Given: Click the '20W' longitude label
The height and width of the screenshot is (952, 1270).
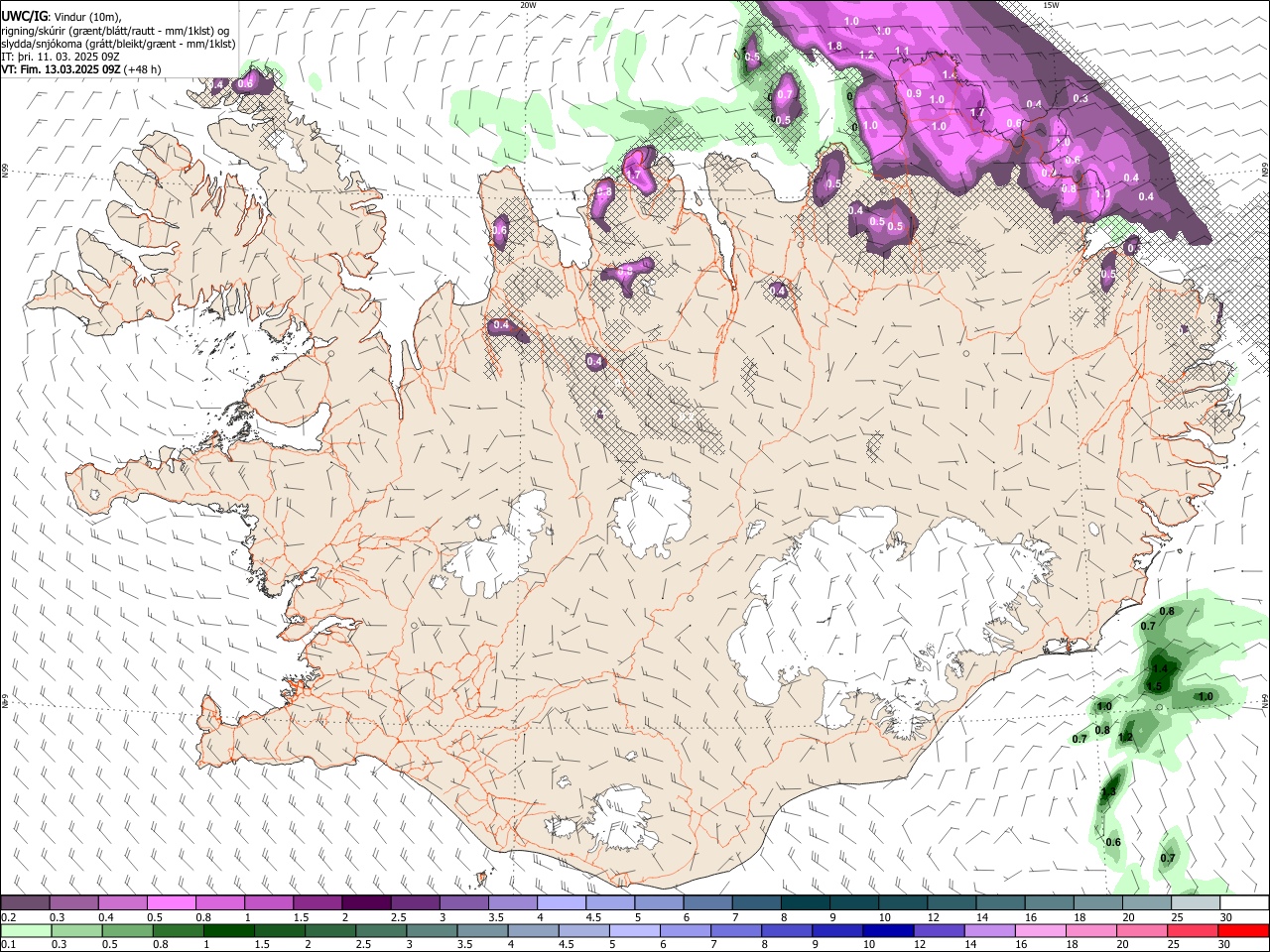Looking at the screenshot, I should 529,5.
